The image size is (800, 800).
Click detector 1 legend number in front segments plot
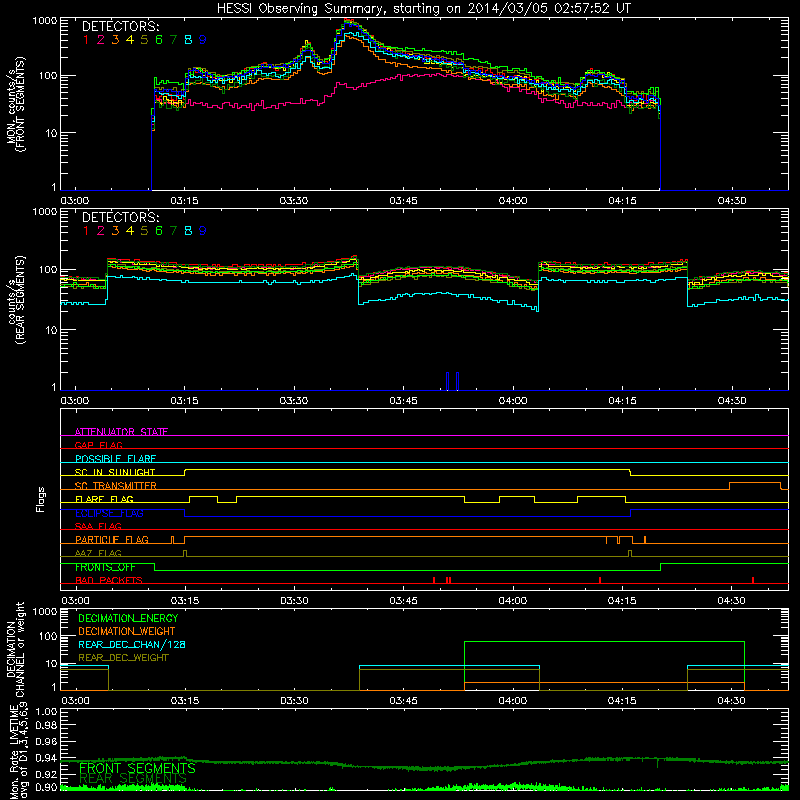[86, 40]
